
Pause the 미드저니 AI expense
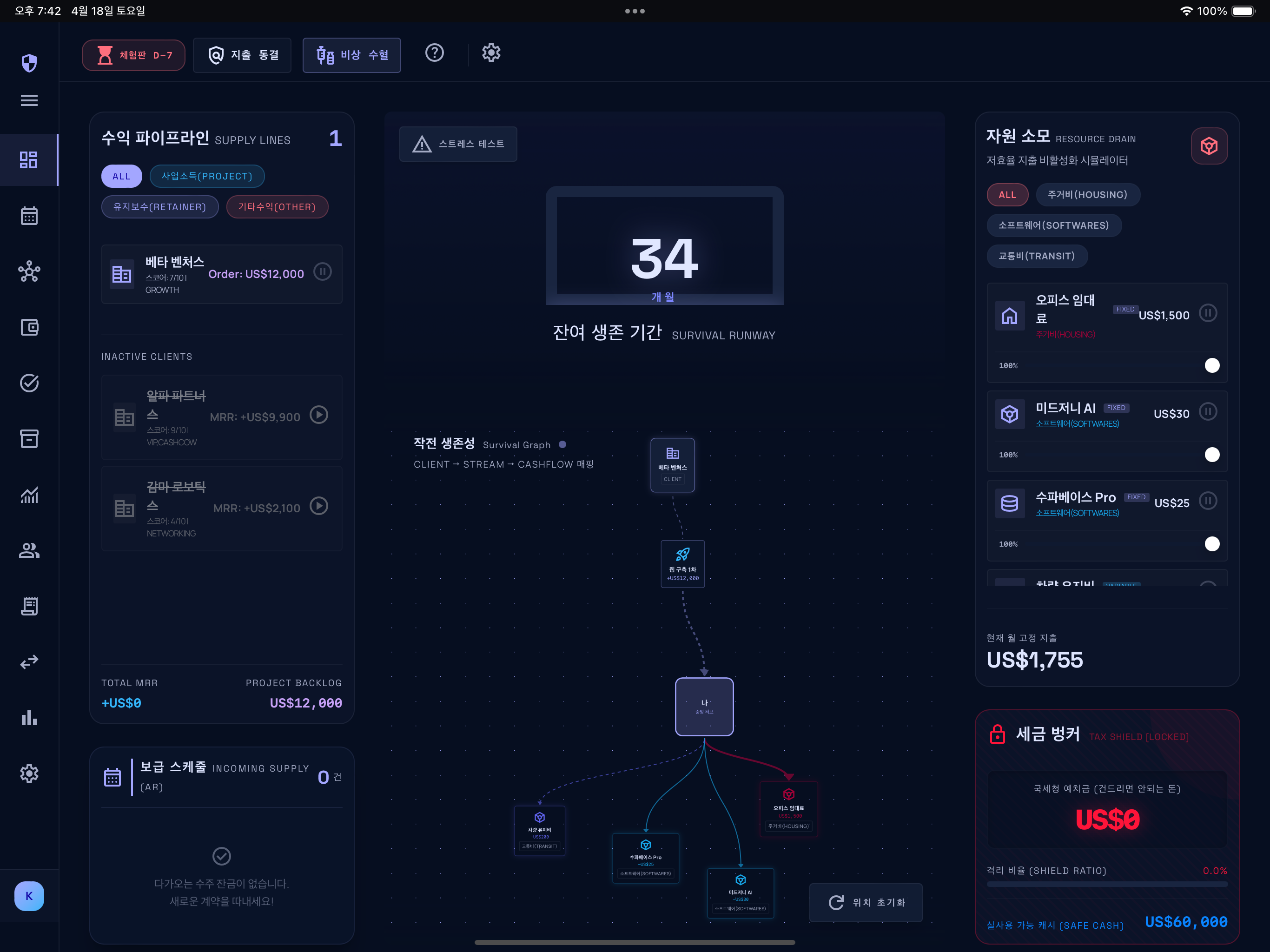[x=1209, y=412]
